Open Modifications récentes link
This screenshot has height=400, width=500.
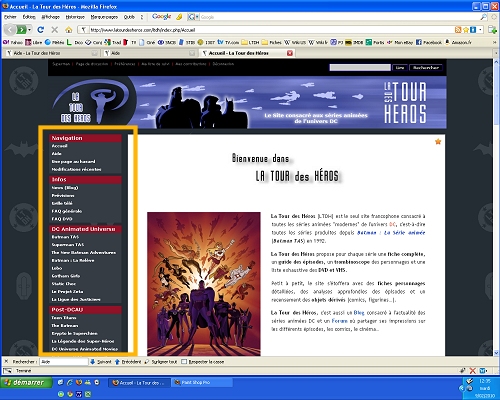[76, 169]
